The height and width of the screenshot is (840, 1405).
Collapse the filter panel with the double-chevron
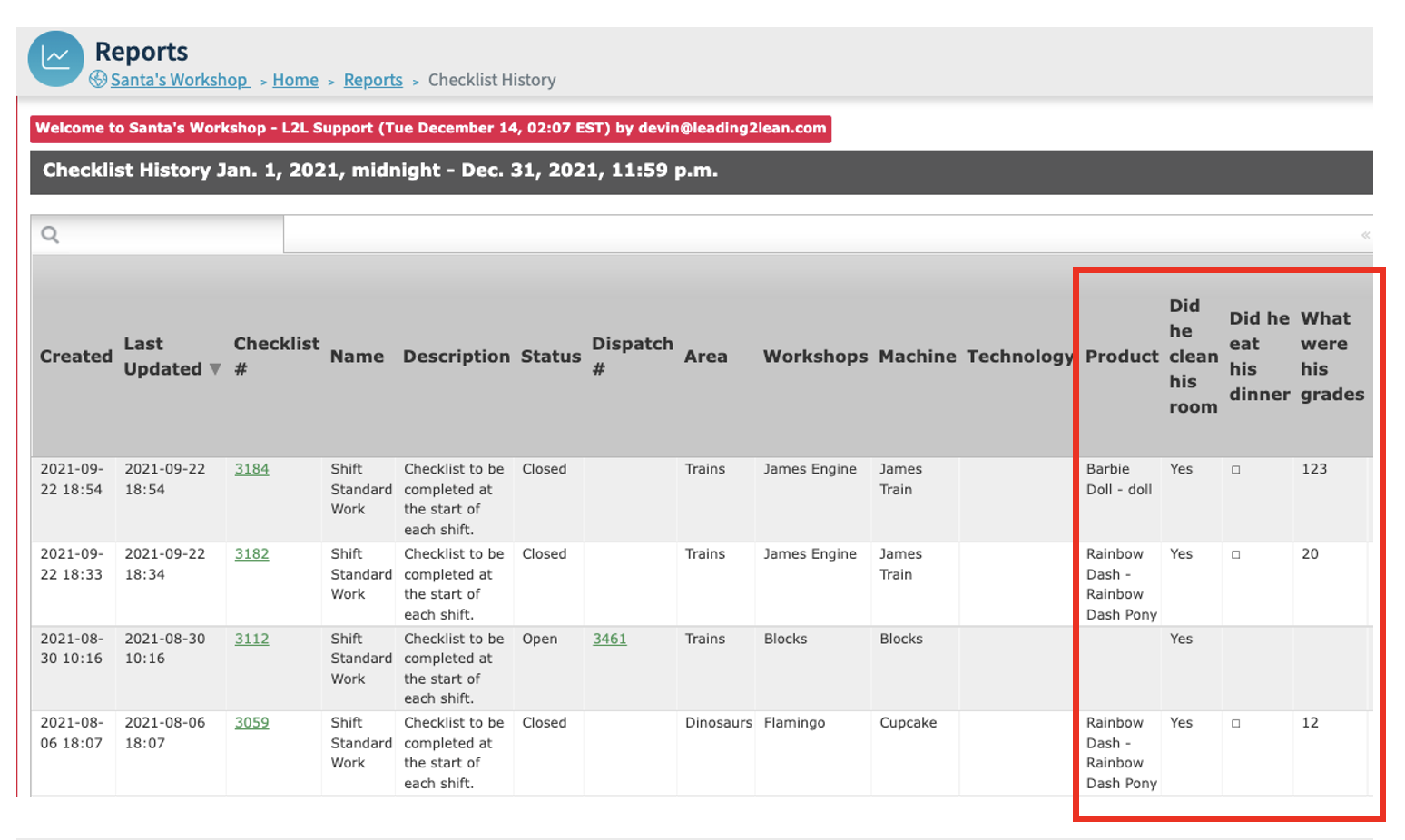[x=1365, y=234]
